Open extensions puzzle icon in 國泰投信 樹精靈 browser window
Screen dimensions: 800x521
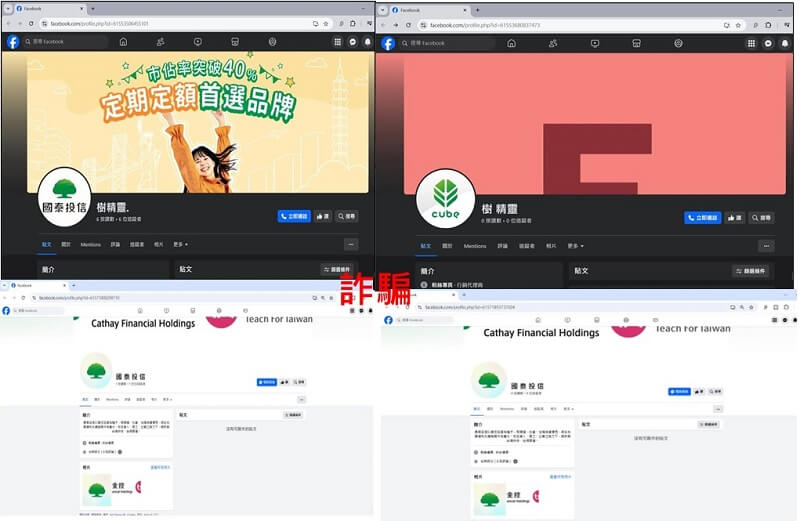[x=353, y=23]
